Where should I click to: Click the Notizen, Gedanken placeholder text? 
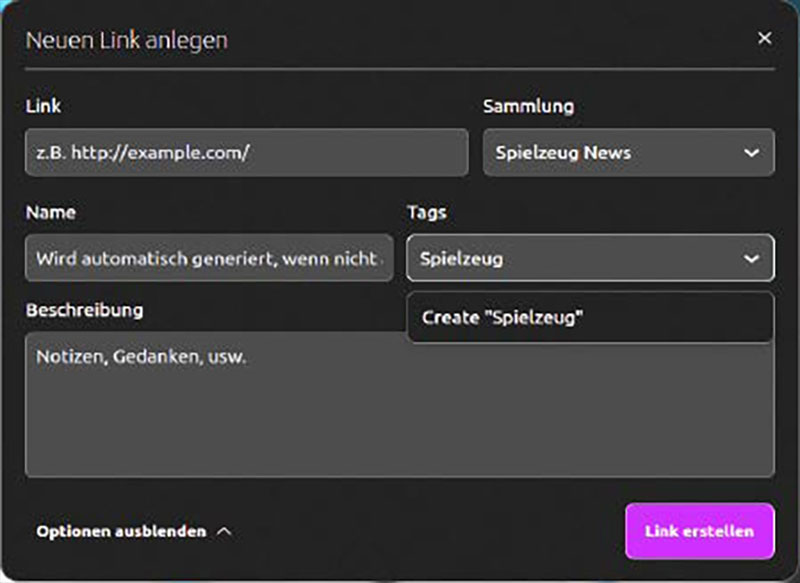140,357
